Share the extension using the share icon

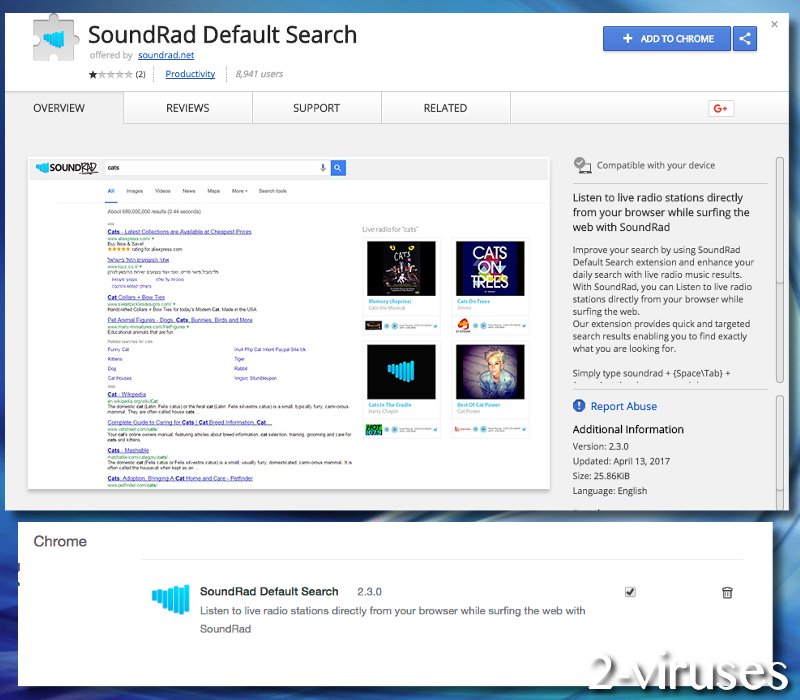coord(745,38)
